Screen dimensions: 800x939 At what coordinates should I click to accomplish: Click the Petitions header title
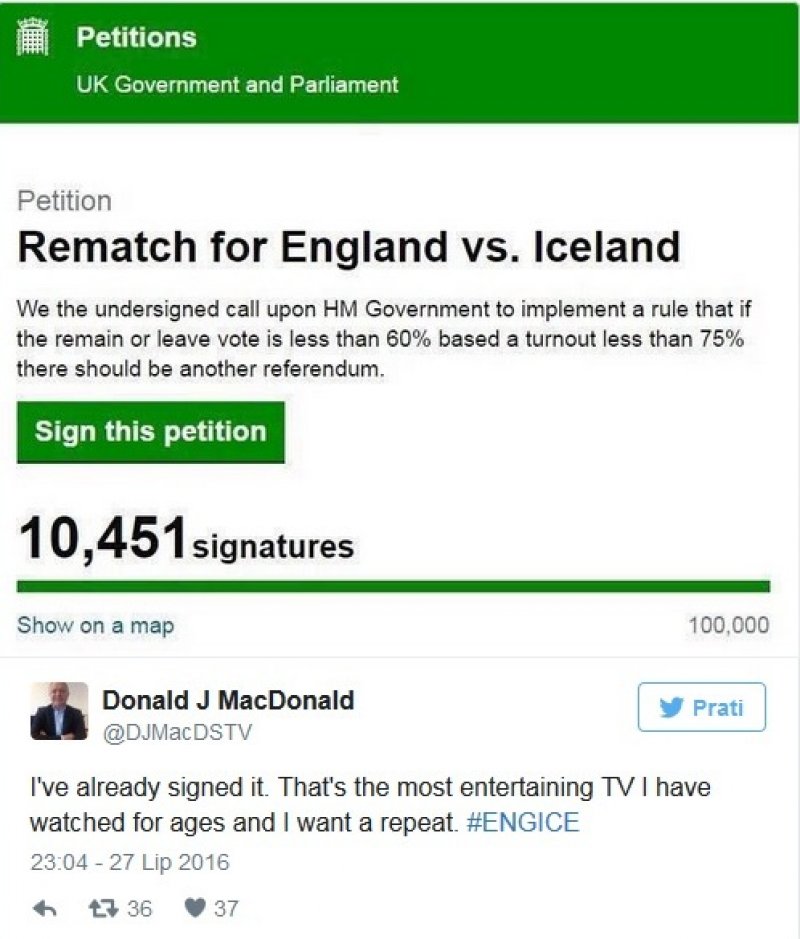[137, 39]
